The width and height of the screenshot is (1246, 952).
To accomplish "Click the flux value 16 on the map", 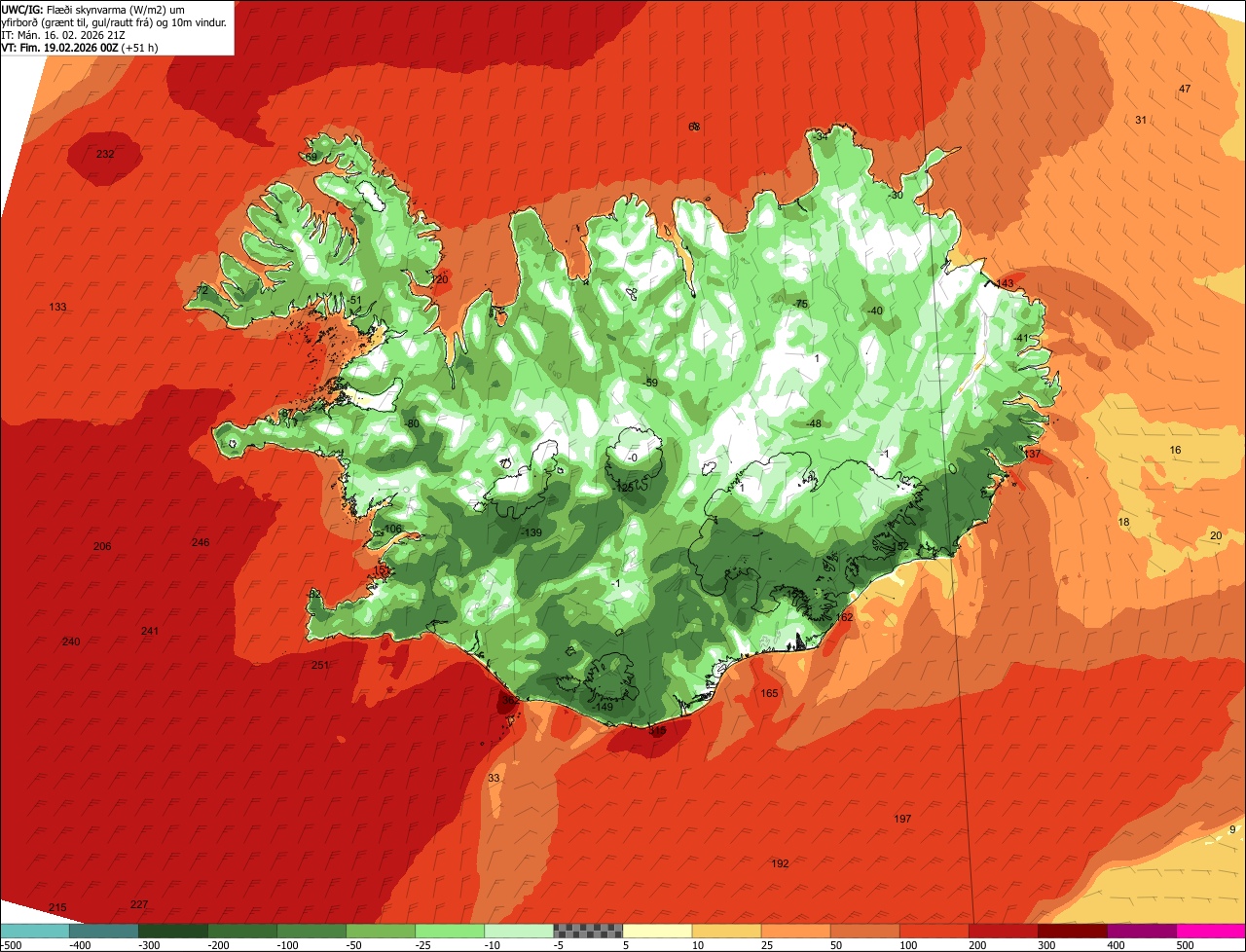I will [x=1175, y=451].
